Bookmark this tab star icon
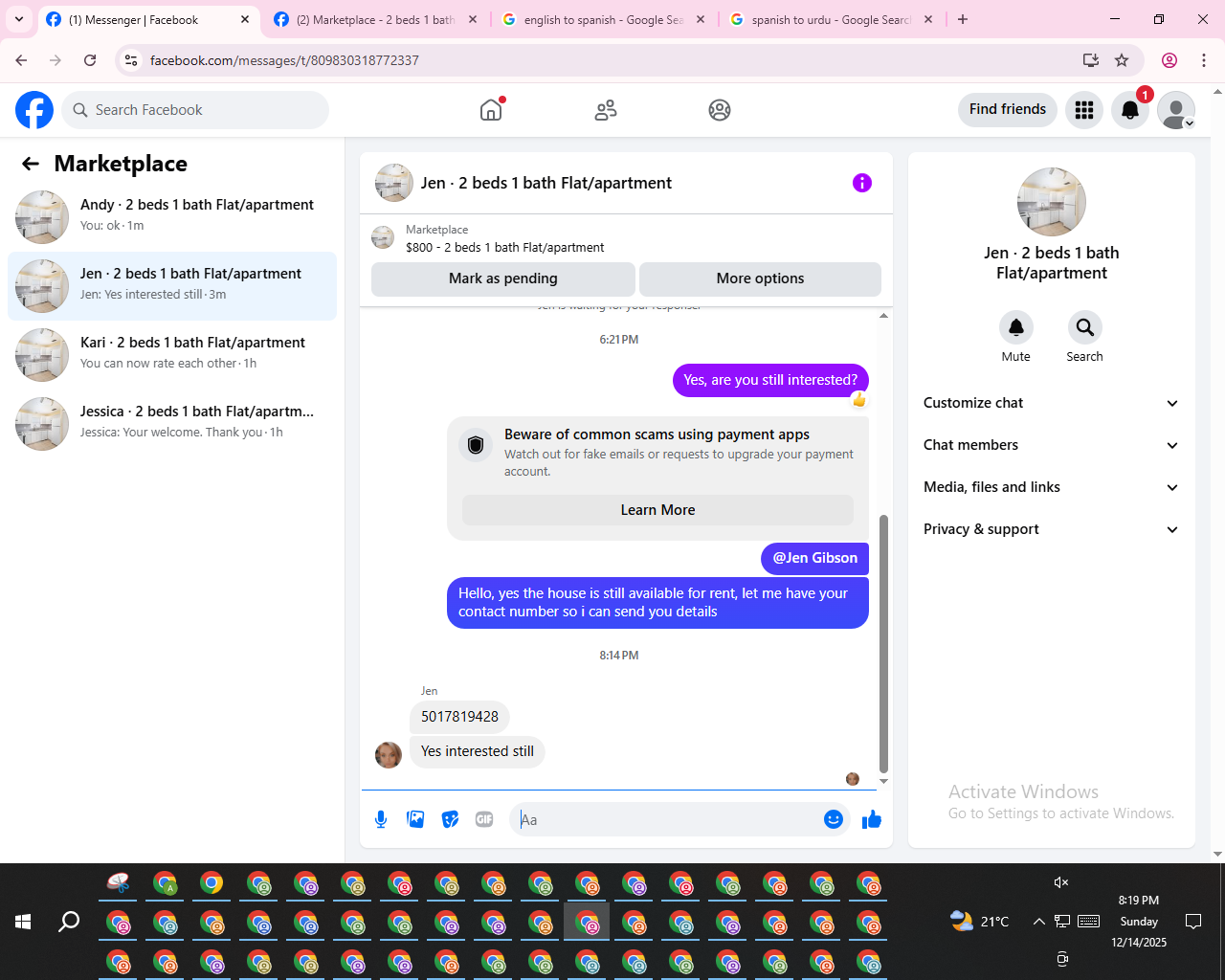The width and height of the screenshot is (1225, 980). point(1122,60)
